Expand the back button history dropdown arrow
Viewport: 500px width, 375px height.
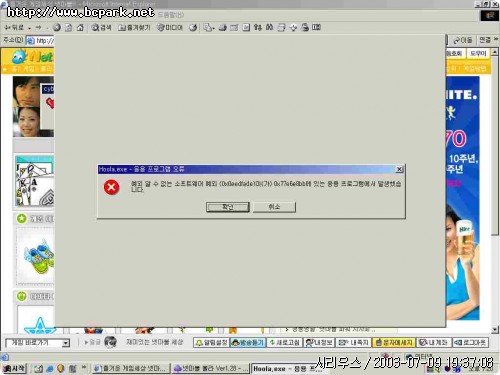pyautogui.click(x=29, y=28)
